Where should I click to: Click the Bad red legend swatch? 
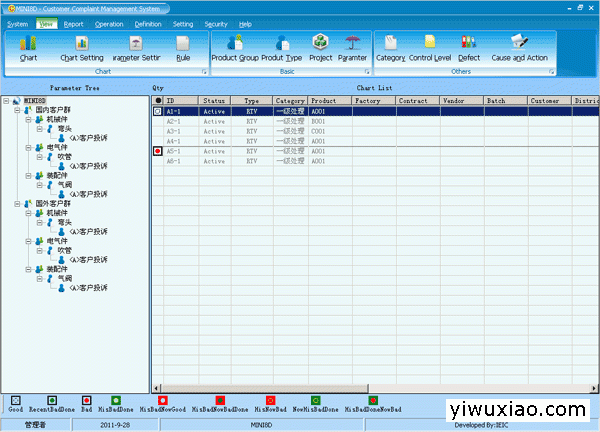[87, 400]
